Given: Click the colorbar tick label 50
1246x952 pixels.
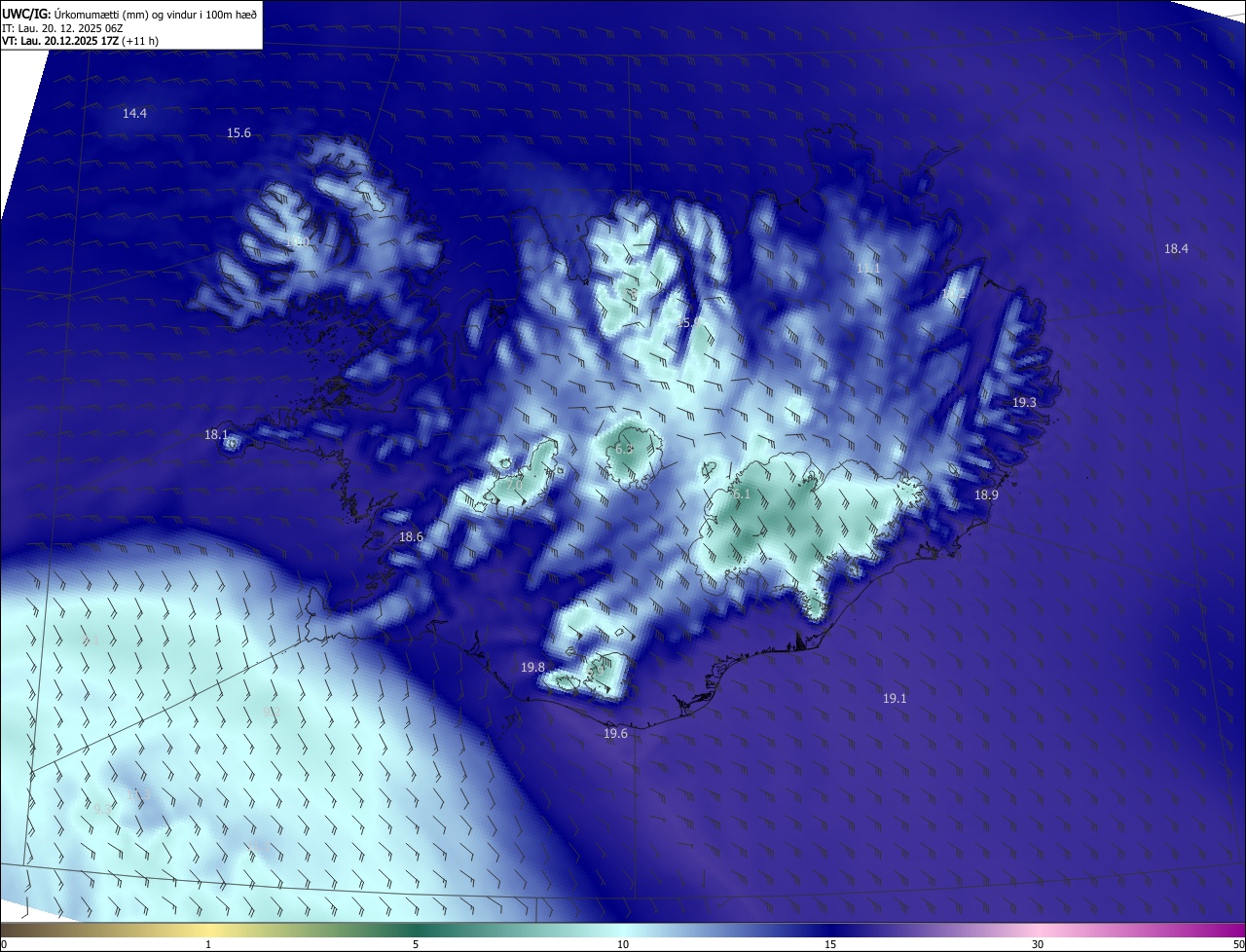Looking at the screenshot, I should click(x=1238, y=945).
